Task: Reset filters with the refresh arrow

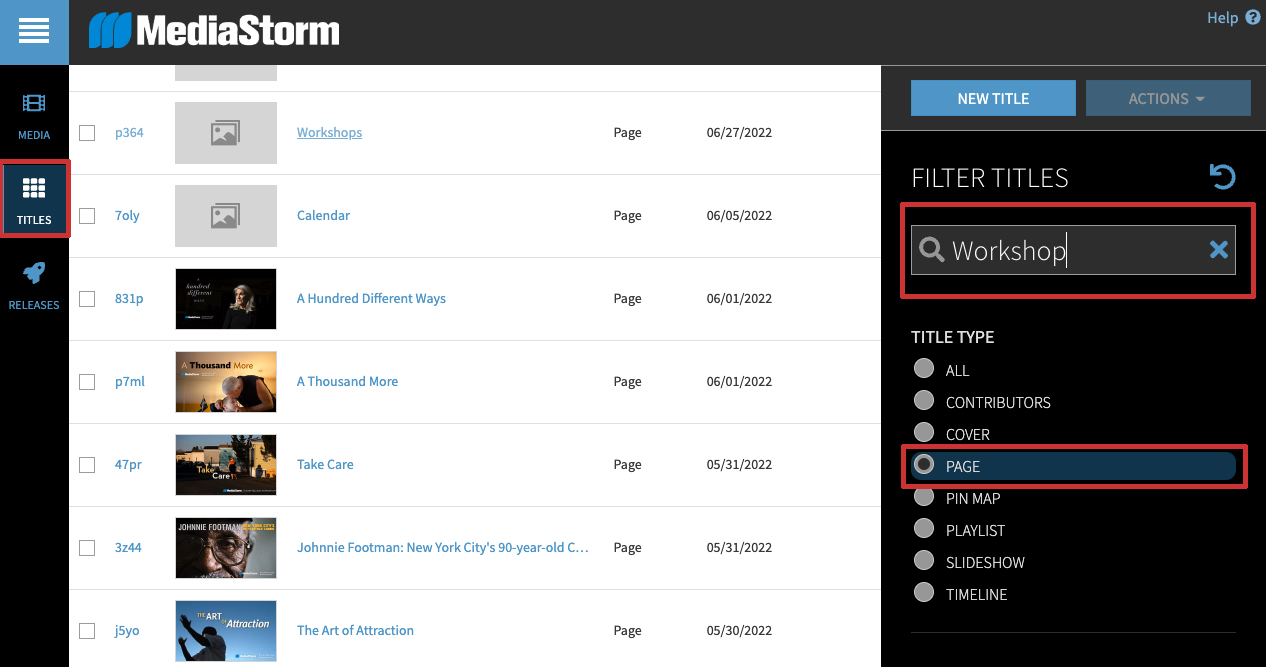Action: coord(1222,177)
